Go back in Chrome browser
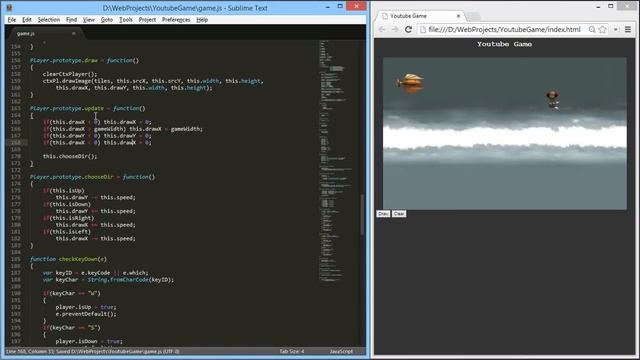 pyautogui.click(x=382, y=29)
